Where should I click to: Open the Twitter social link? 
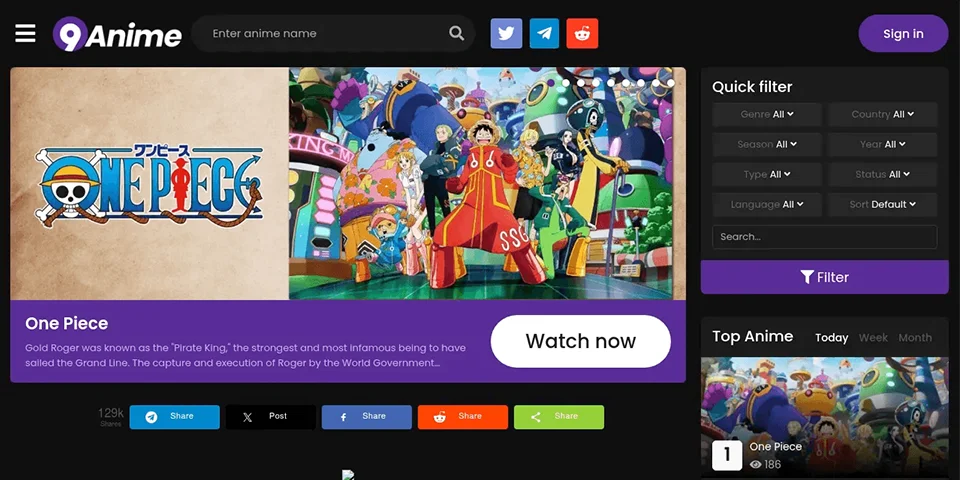[506, 34]
